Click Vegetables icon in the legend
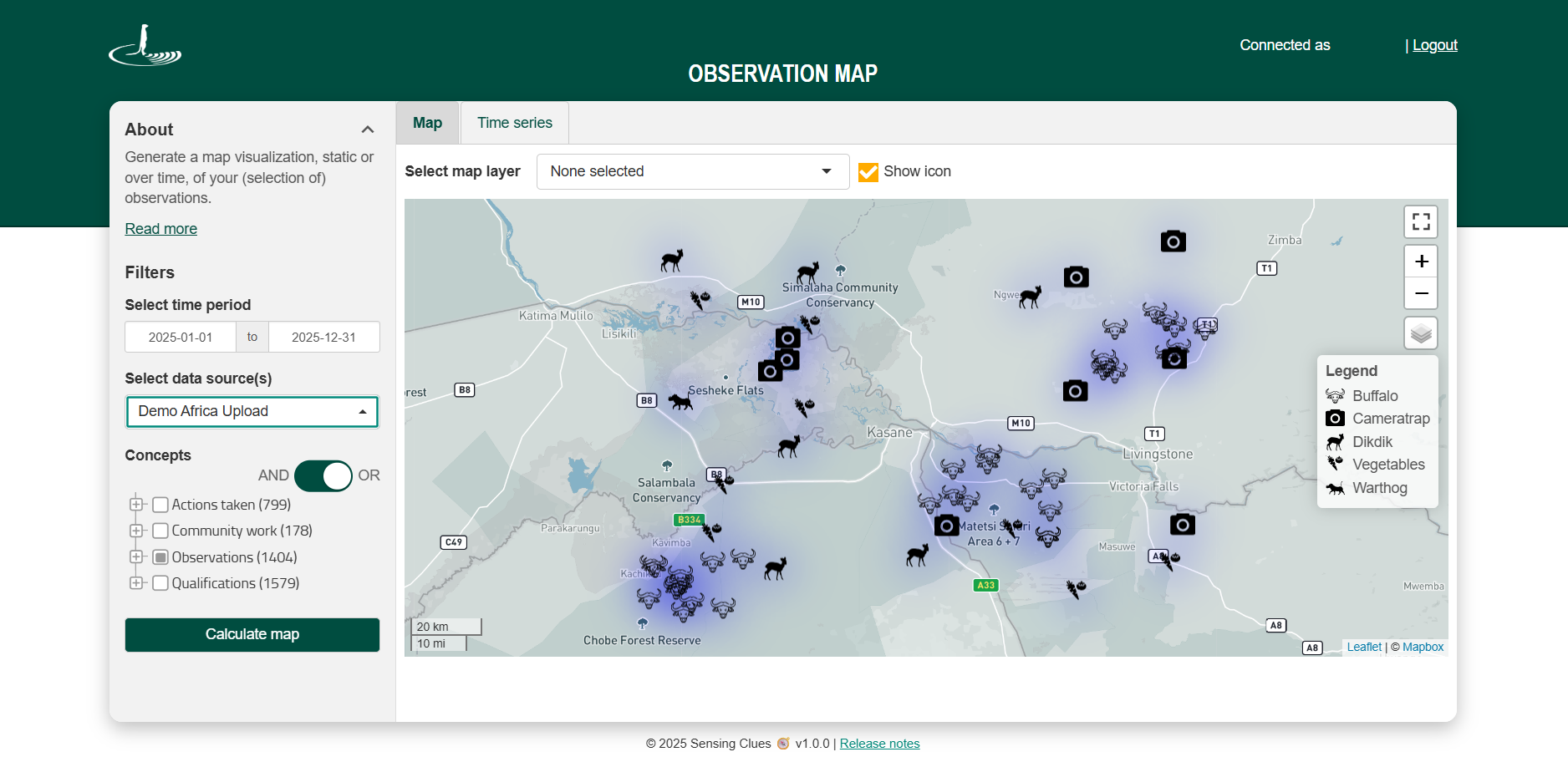The image size is (1568, 757). tap(1335, 465)
